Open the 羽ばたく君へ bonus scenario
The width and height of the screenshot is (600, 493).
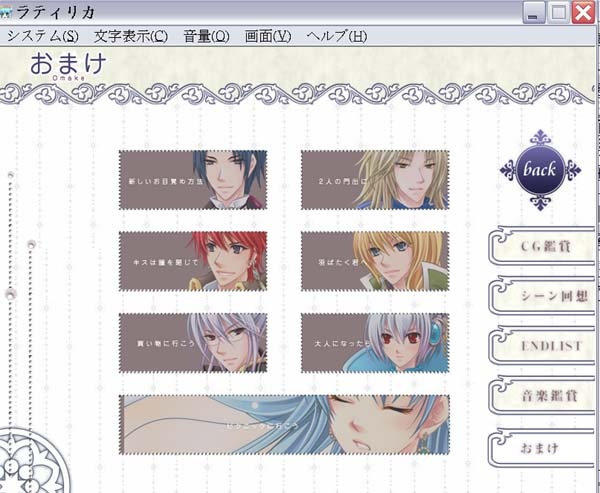point(375,261)
